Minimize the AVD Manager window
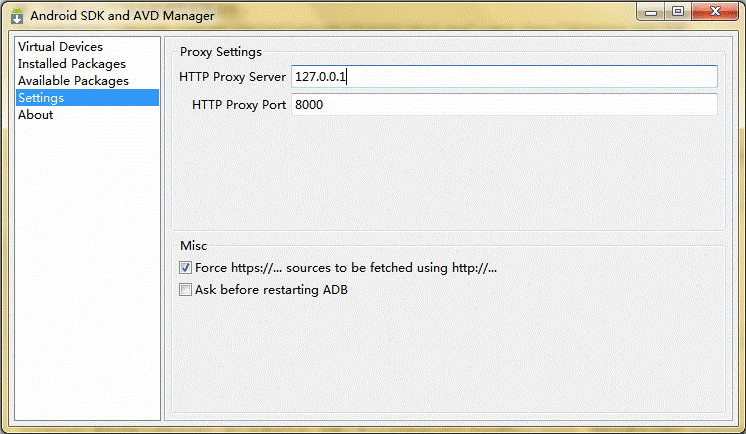The width and height of the screenshot is (746, 434). tap(651, 11)
